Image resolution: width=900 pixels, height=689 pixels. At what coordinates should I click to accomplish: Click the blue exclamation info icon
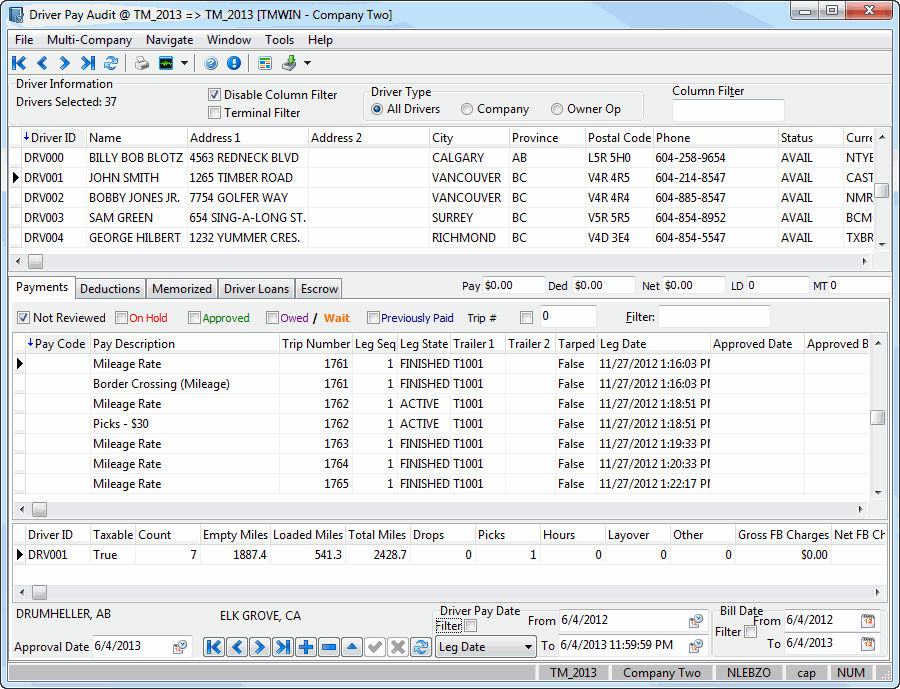click(234, 63)
